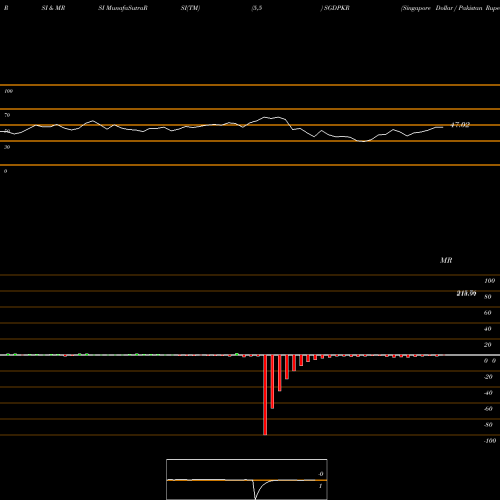
Task: Click the 'MR' panel title
Action: pos(446,260)
